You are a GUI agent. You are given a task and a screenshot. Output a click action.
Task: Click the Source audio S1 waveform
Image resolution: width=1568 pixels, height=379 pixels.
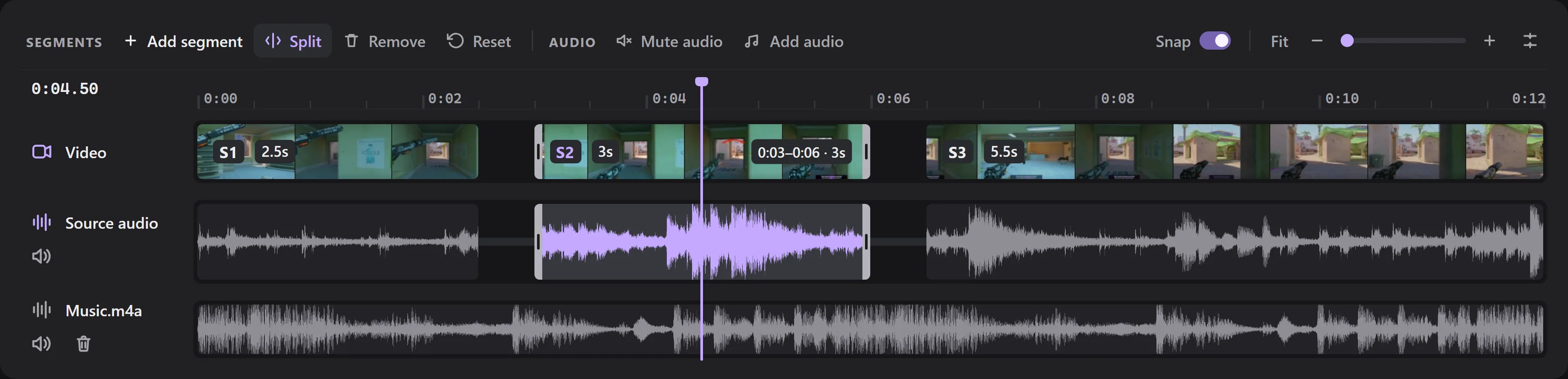tap(338, 242)
